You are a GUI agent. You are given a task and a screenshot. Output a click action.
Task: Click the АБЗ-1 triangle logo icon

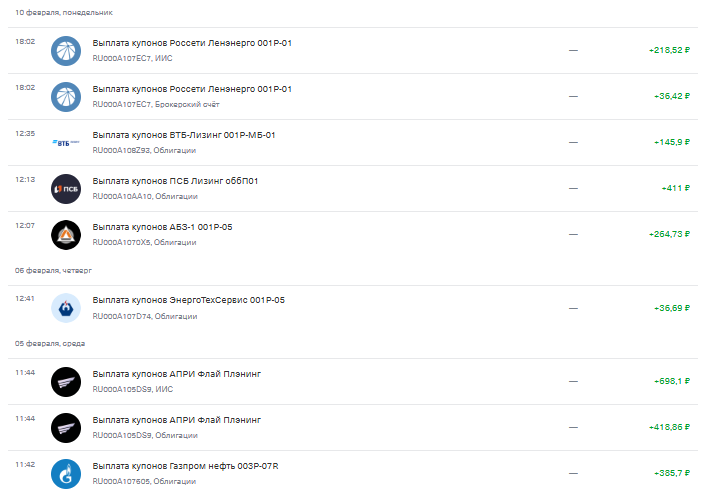66,235
